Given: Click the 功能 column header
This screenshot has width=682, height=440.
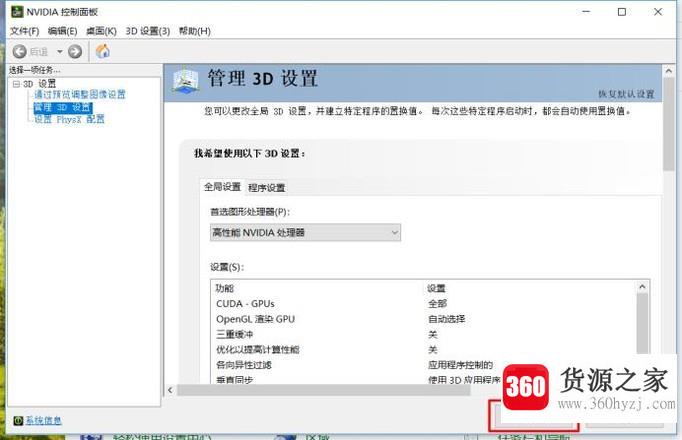Looking at the screenshot, I should pyautogui.click(x=224, y=288).
